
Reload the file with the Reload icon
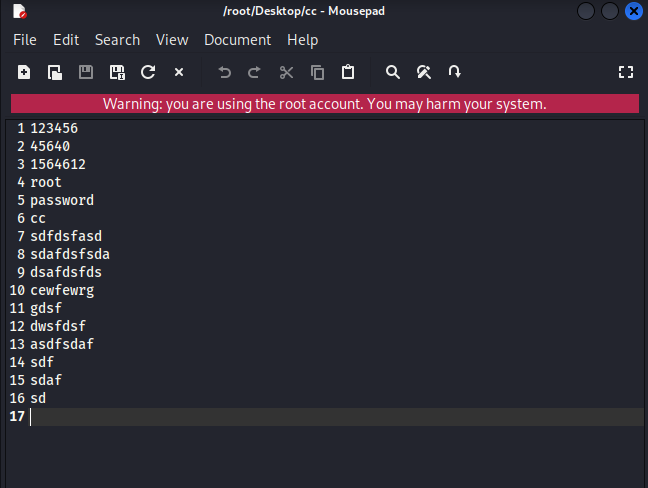tap(148, 72)
